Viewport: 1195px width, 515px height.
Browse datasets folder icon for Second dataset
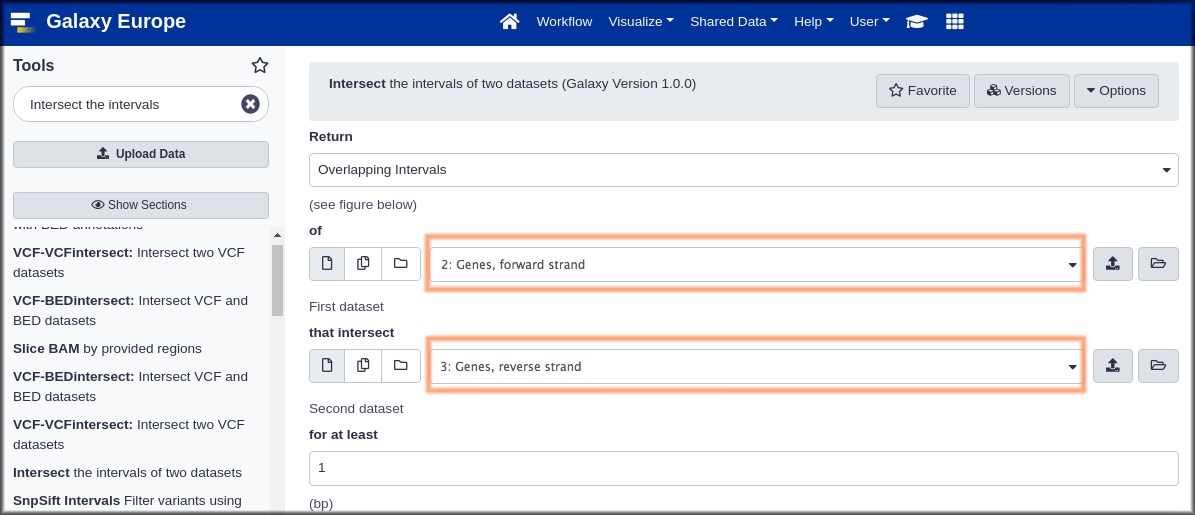(1158, 366)
